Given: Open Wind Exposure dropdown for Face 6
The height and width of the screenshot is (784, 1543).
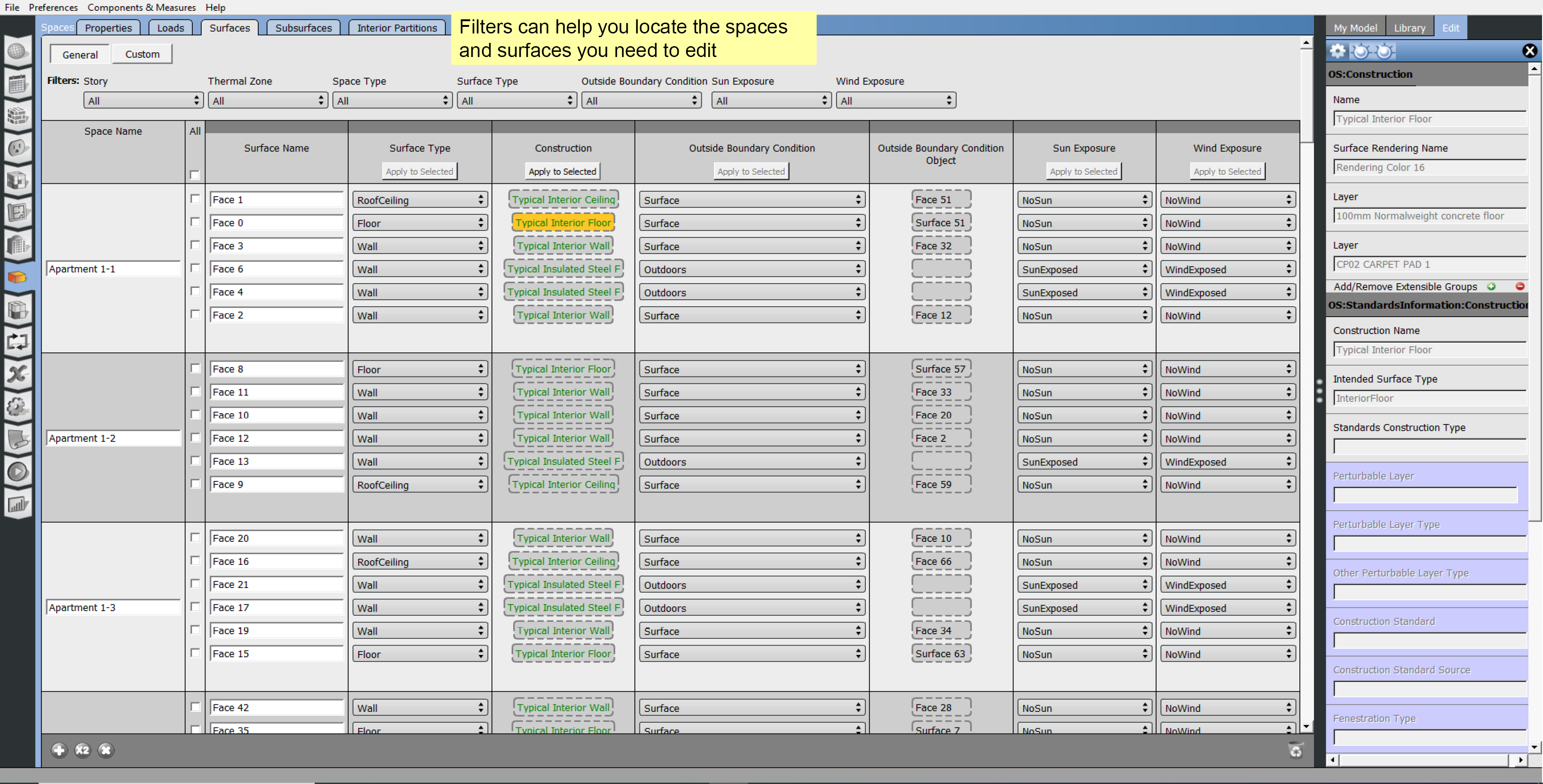Looking at the screenshot, I should [1227, 269].
